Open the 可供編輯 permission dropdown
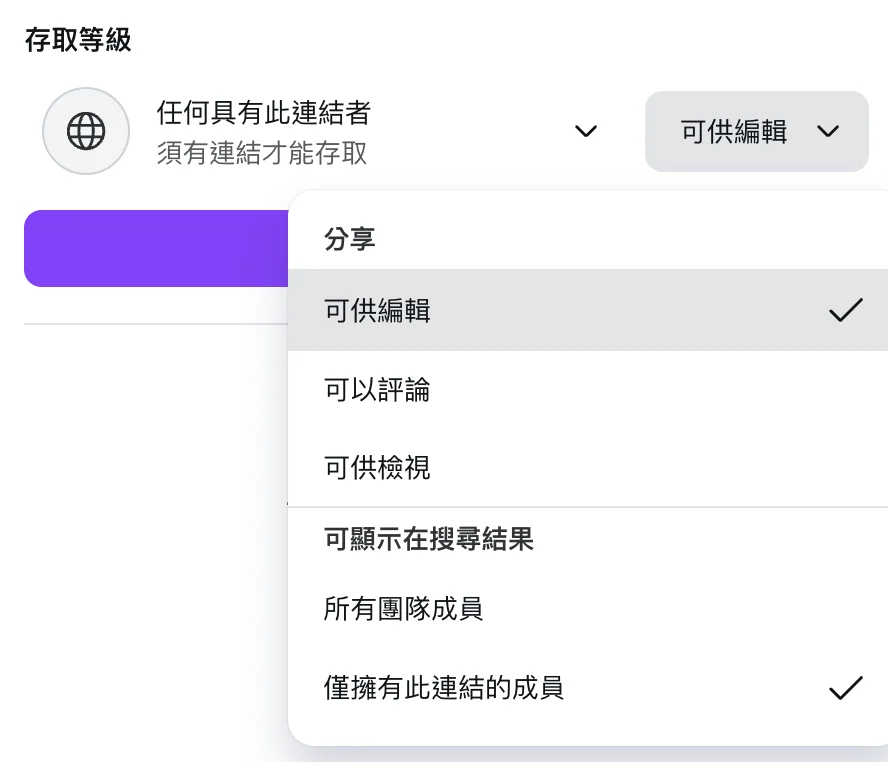This screenshot has width=888, height=762. pos(756,131)
